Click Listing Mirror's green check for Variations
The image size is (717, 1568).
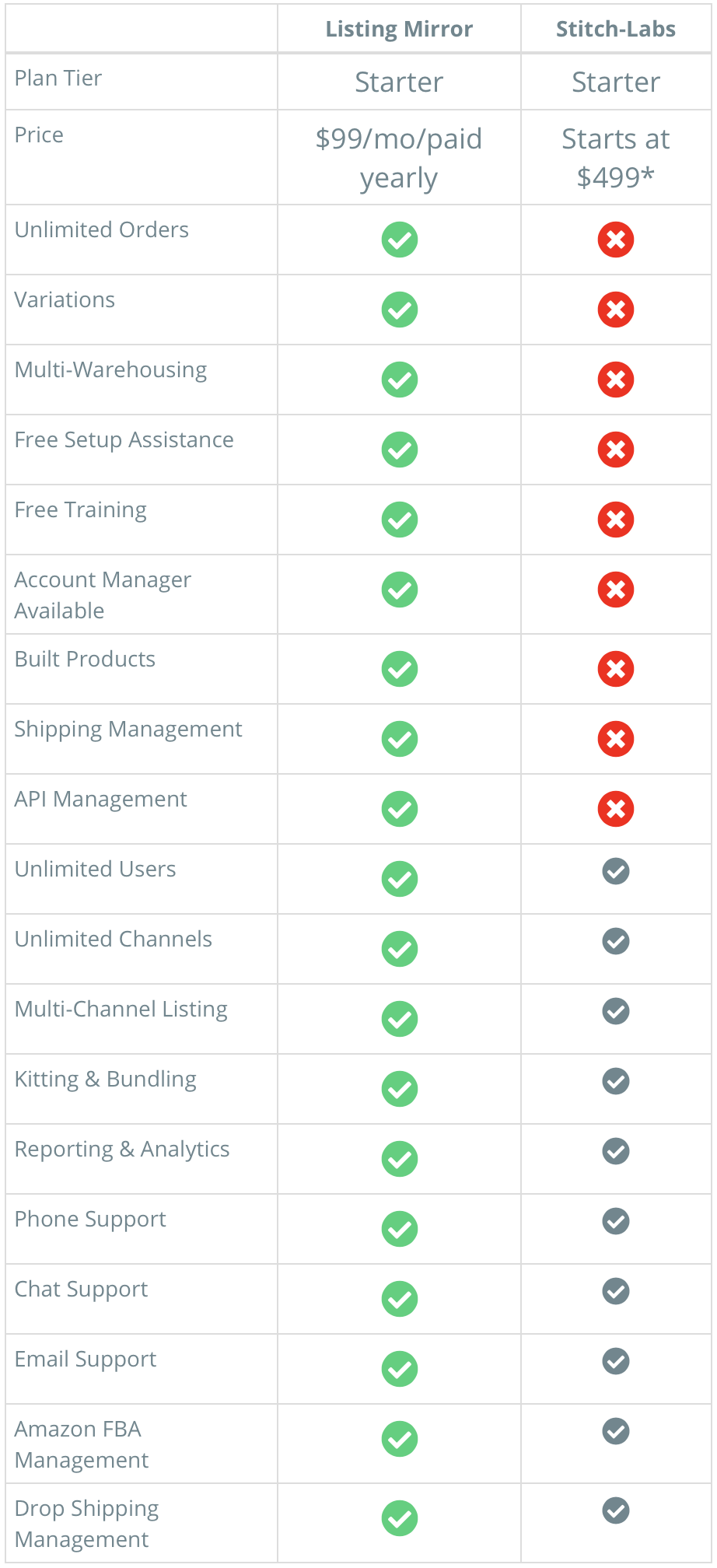[x=400, y=310]
